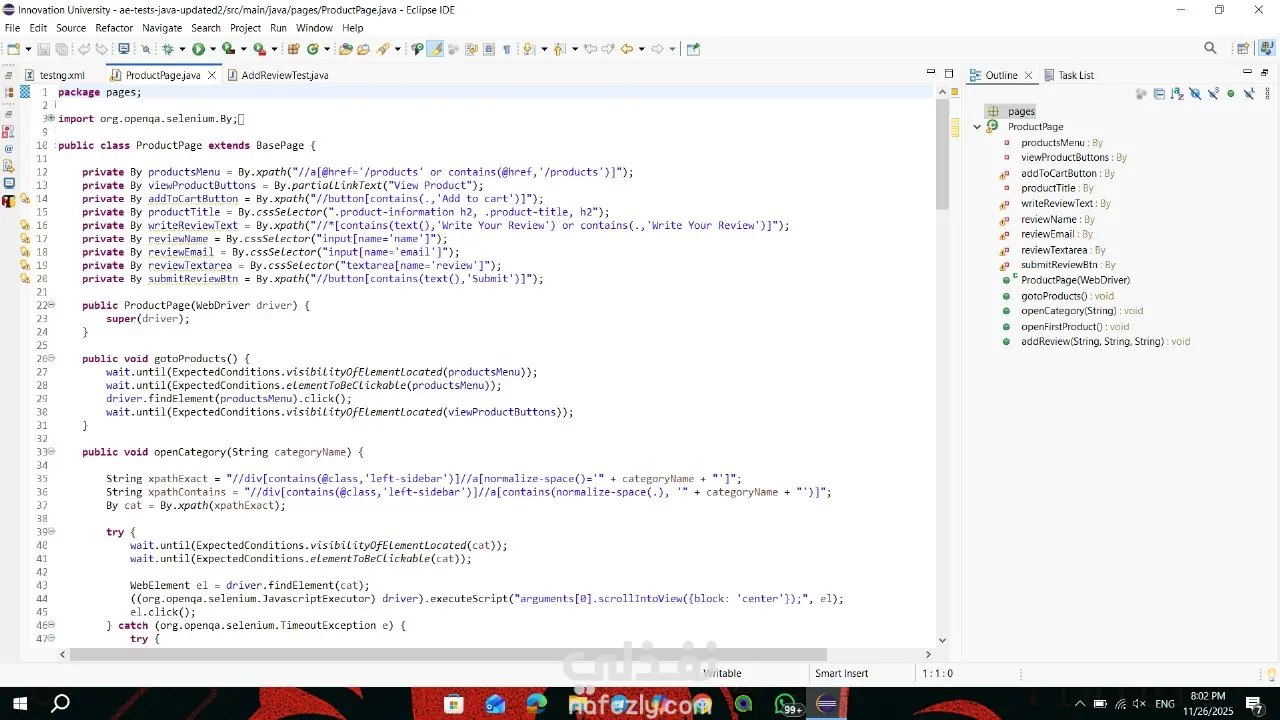
Task: Open the Source menu
Action: (71, 28)
